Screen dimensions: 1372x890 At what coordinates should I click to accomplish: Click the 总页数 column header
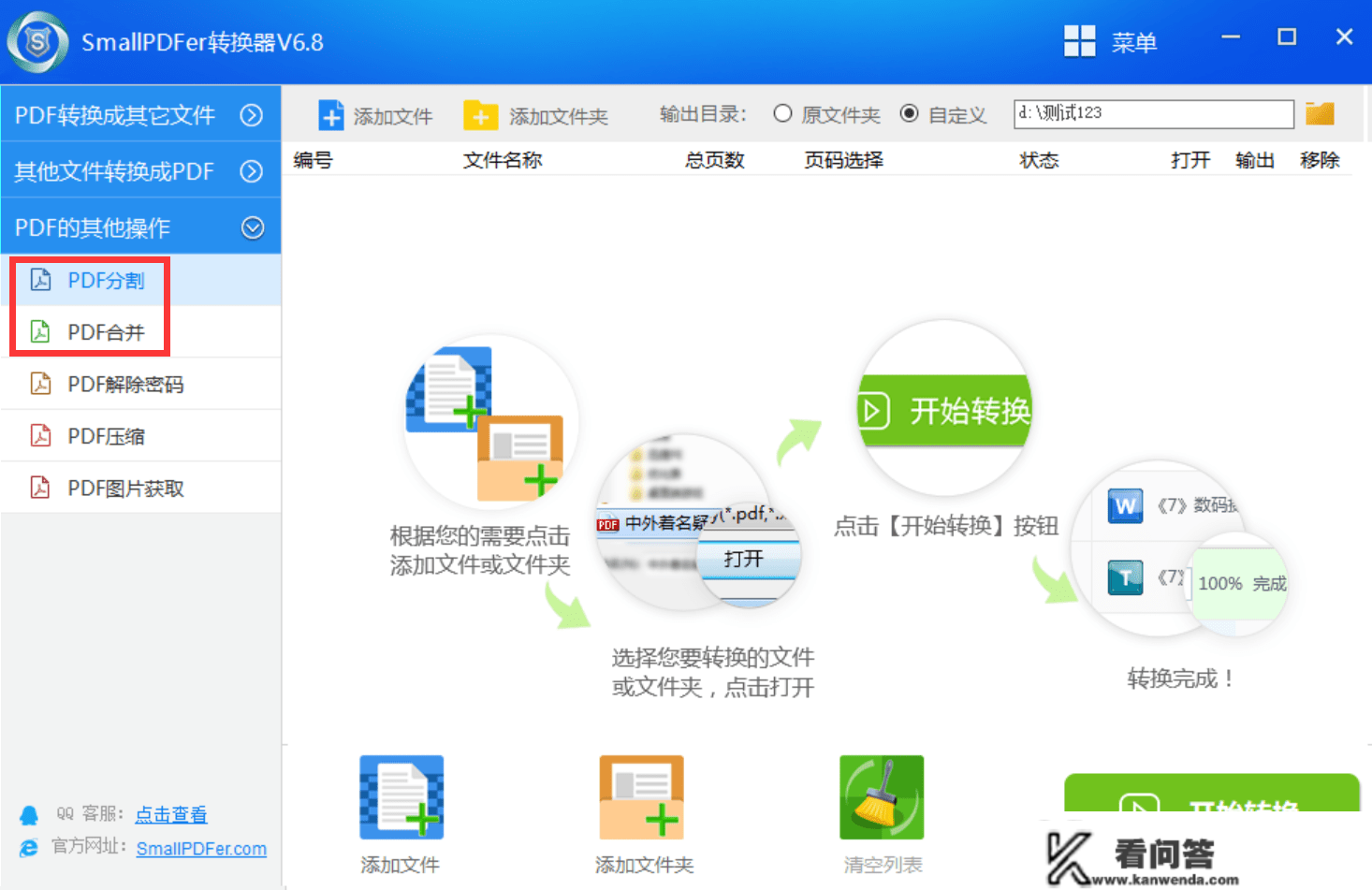[x=714, y=160]
